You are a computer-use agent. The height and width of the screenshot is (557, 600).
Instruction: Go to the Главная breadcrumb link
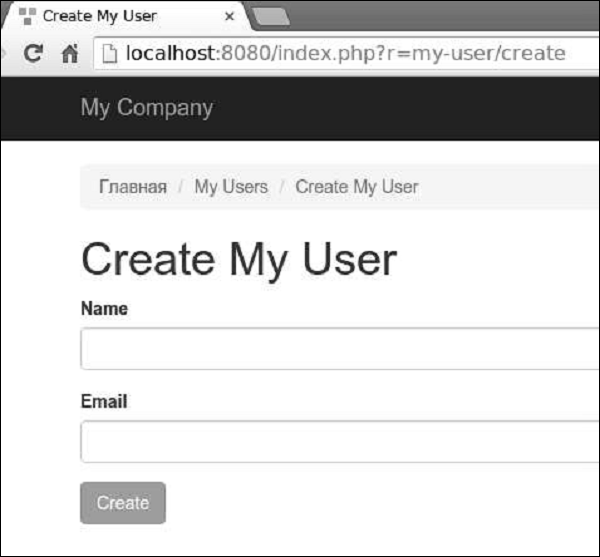pyautogui.click(x=133, y=187)
